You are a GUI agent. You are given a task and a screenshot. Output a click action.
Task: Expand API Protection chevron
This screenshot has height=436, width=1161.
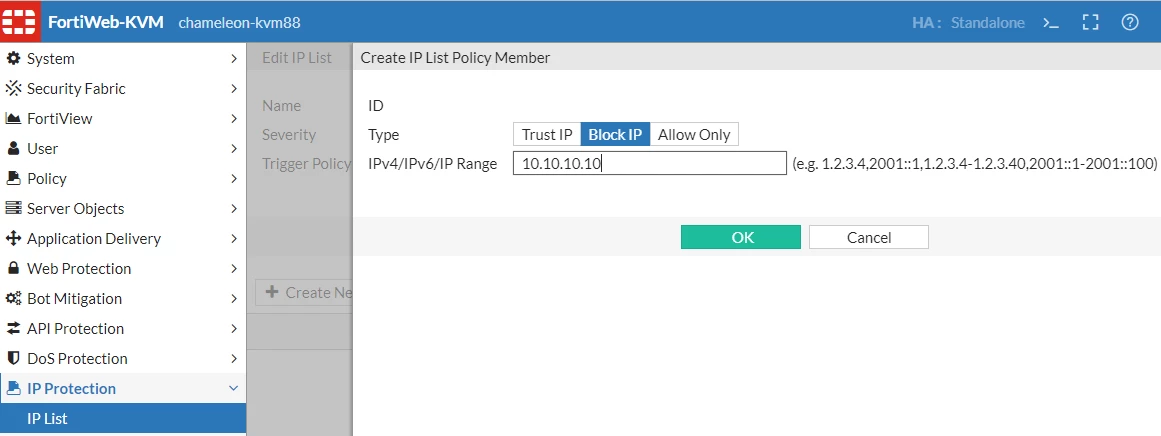233,329
